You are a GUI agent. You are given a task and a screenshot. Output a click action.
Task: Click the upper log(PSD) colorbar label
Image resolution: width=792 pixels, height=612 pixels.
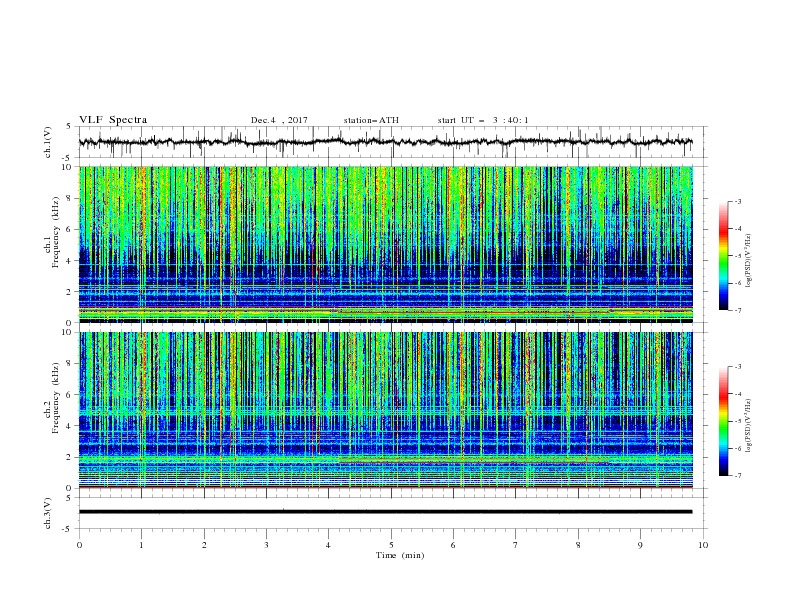click(x=748, y=261)
